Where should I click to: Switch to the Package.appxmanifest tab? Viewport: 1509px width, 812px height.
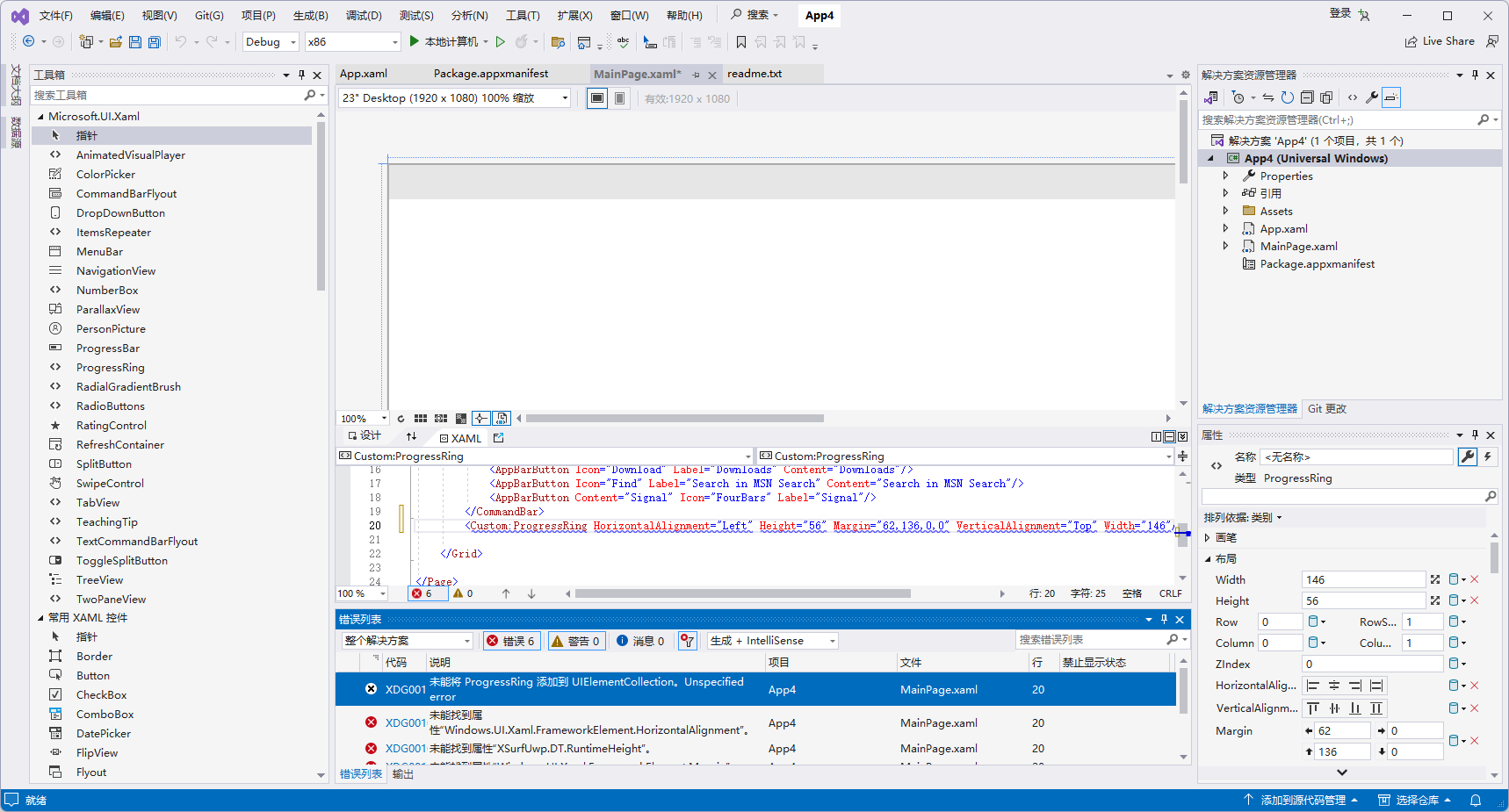tap(491, 74)
